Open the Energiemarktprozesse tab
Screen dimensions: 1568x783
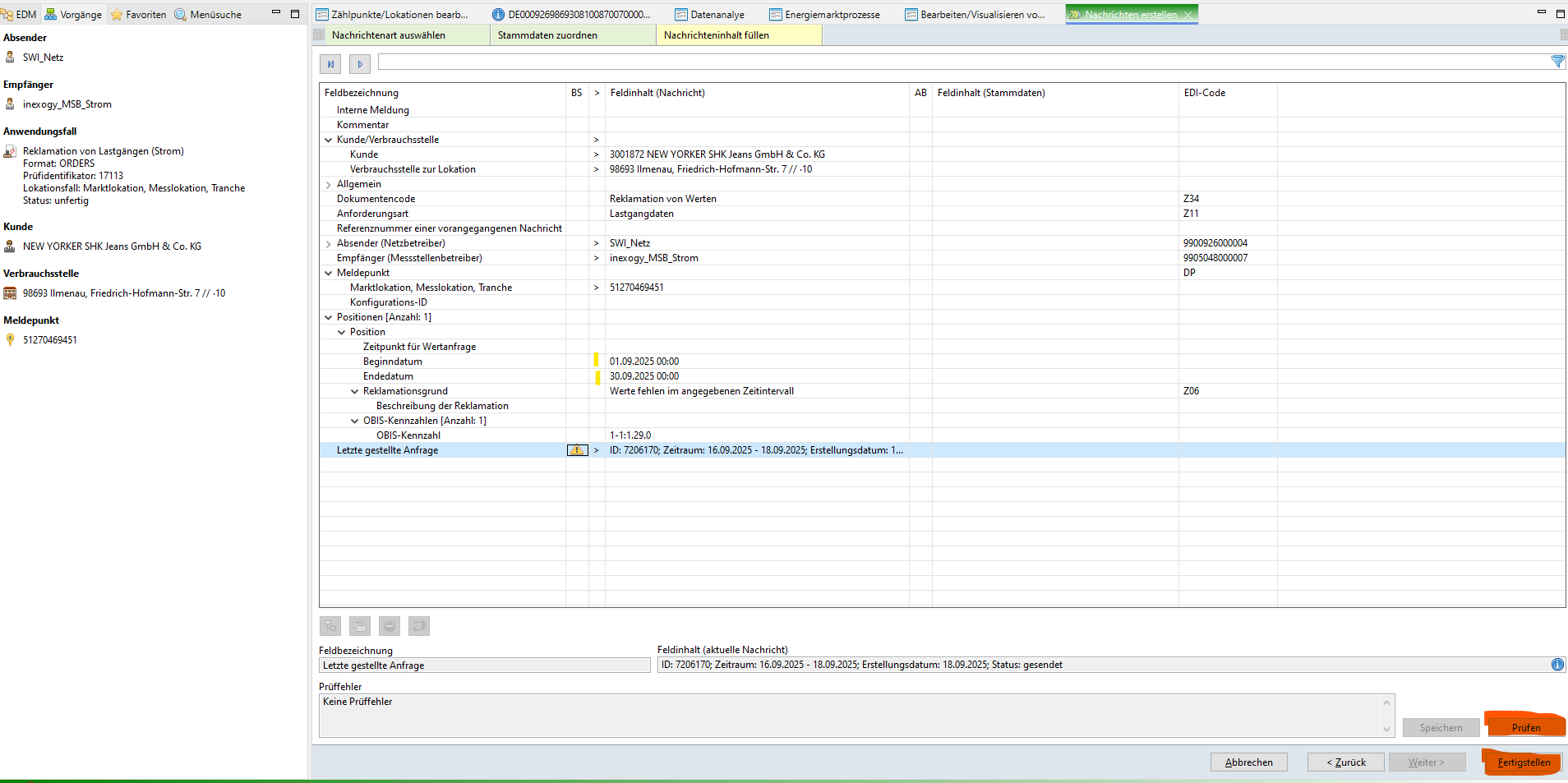824,15
